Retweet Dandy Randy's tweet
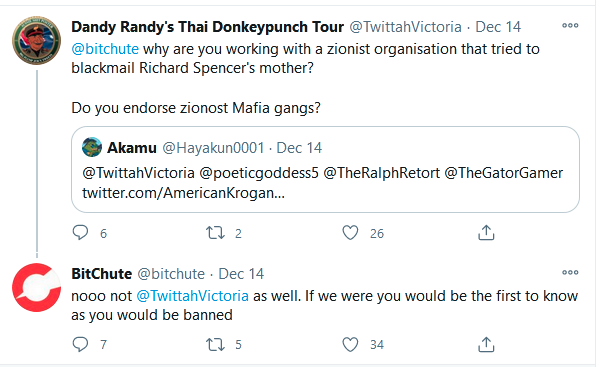Image resolution: width=604 pixels, height=367 pixels. [215, 233]
